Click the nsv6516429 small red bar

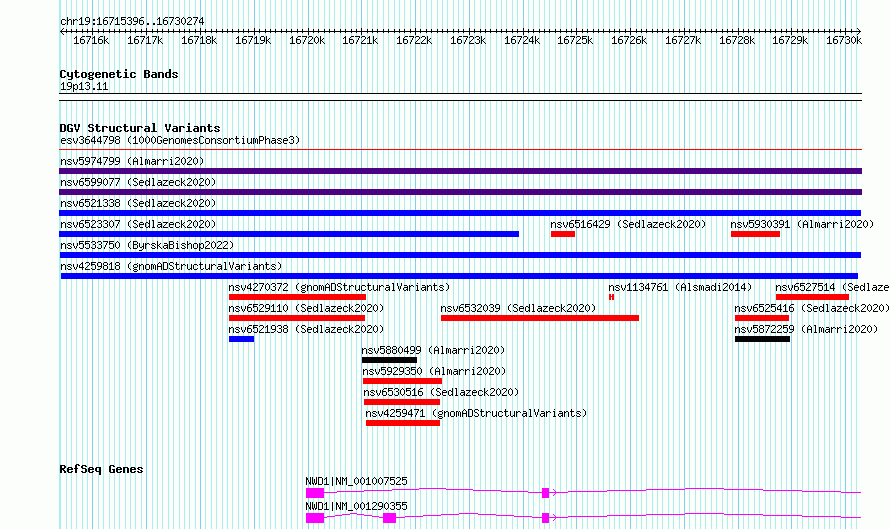click(x=562, y=234)
